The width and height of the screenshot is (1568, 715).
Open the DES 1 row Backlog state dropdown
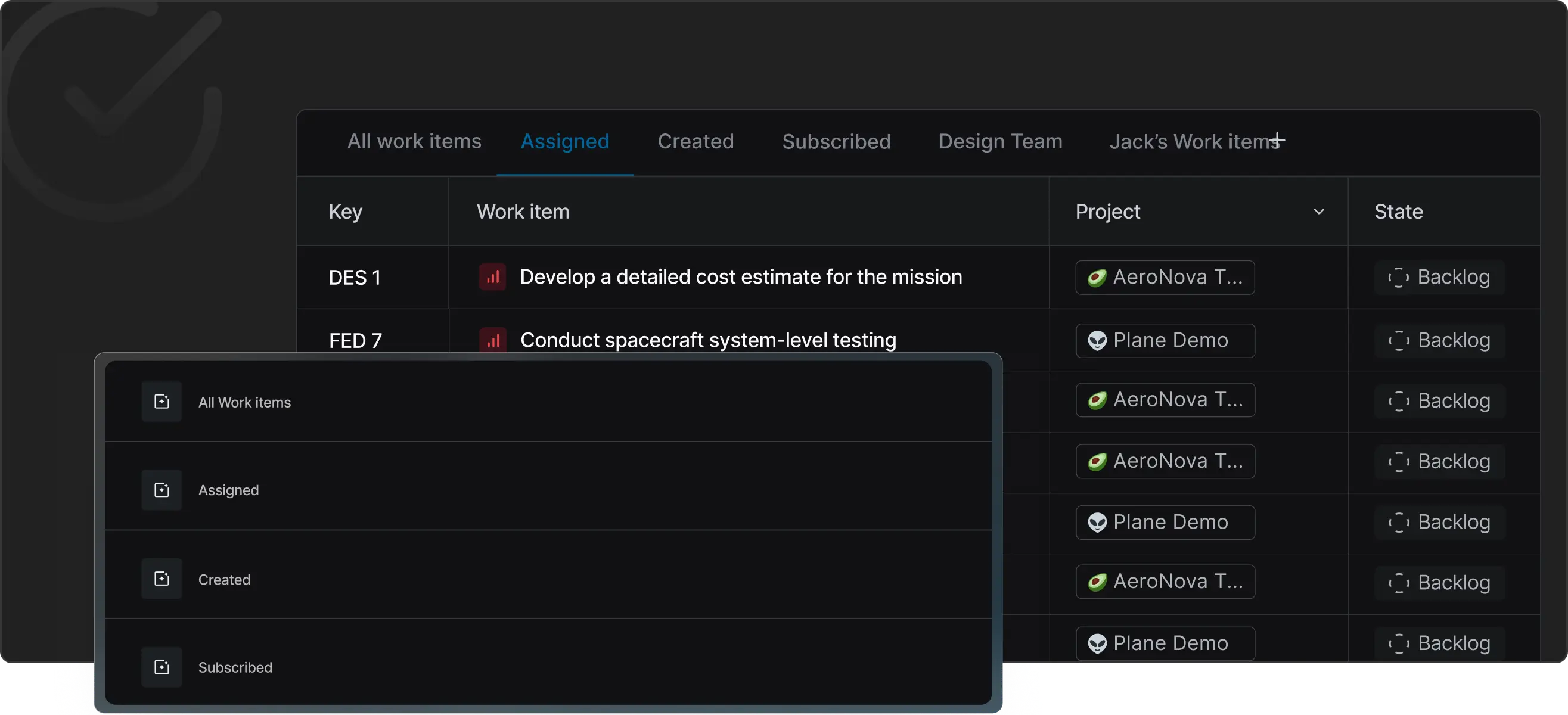[x=1439, y=278]
